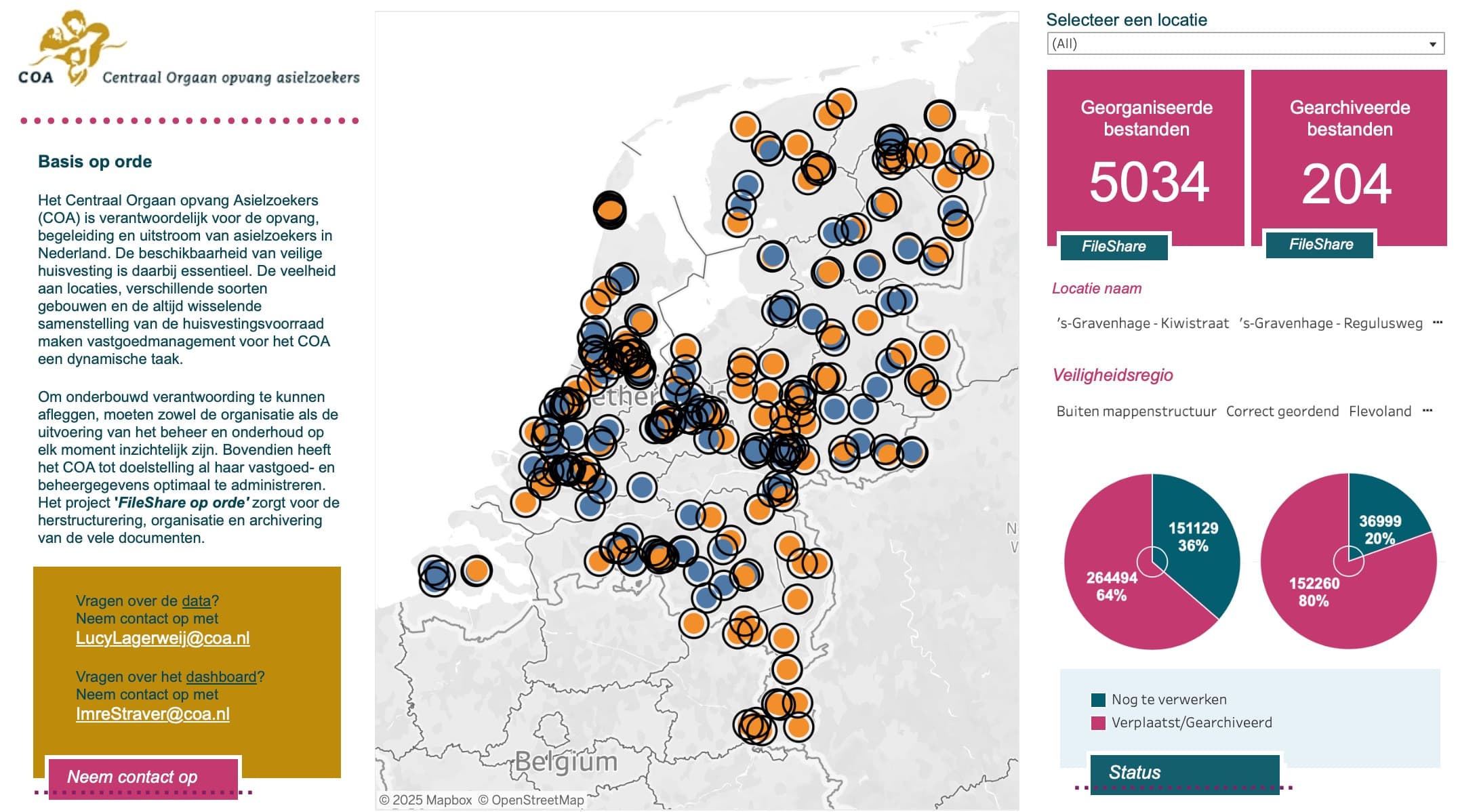The width and height of the screenshot is (1479, 812).
Task: Expand the Veiligheidsregio ellipsis
Action: coord(1427,411)
